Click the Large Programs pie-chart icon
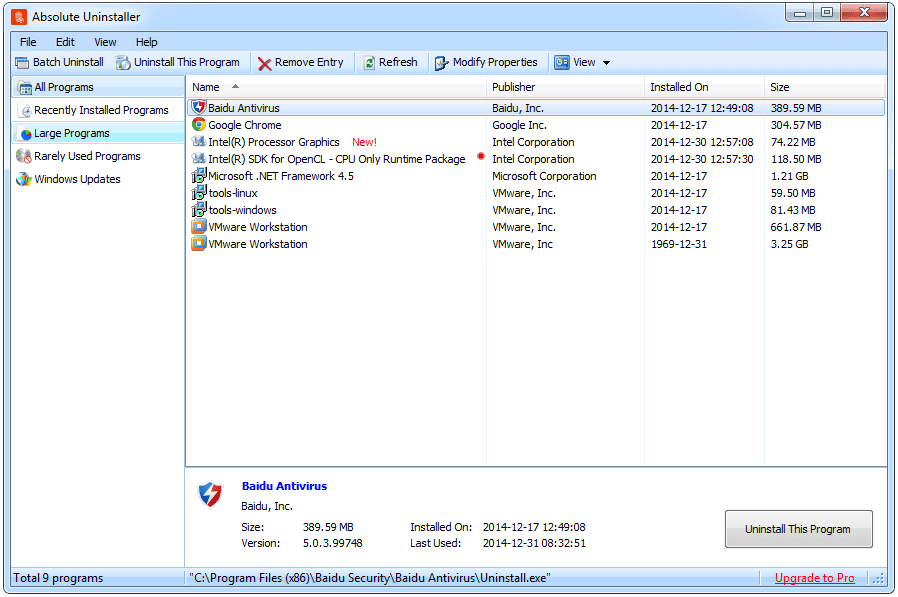This screenshot has height=597, width=898. [24, 133]
